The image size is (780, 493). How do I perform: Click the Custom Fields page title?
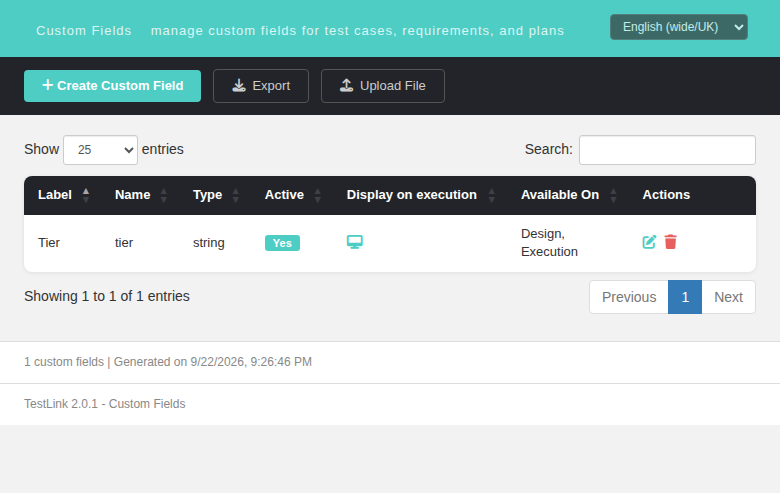pos(84,31)
